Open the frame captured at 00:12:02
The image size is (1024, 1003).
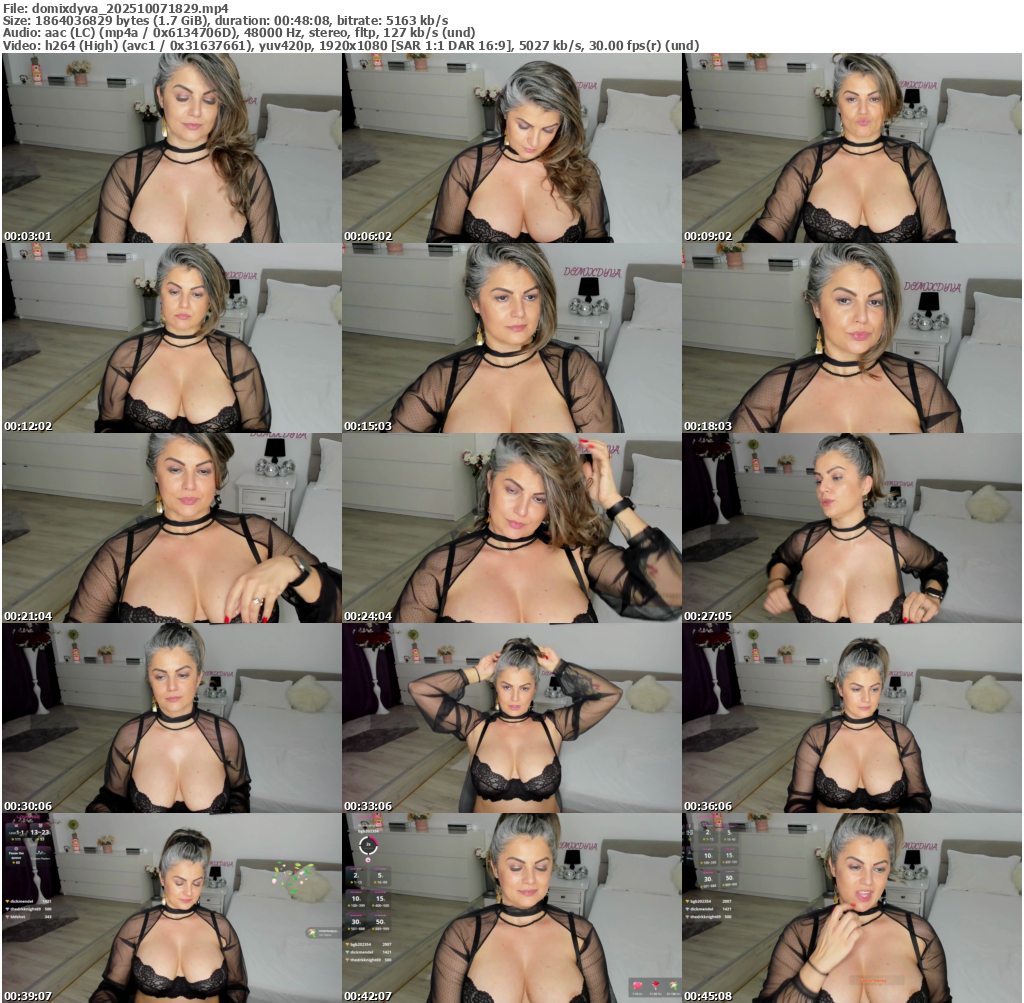(x=172, y=338)
